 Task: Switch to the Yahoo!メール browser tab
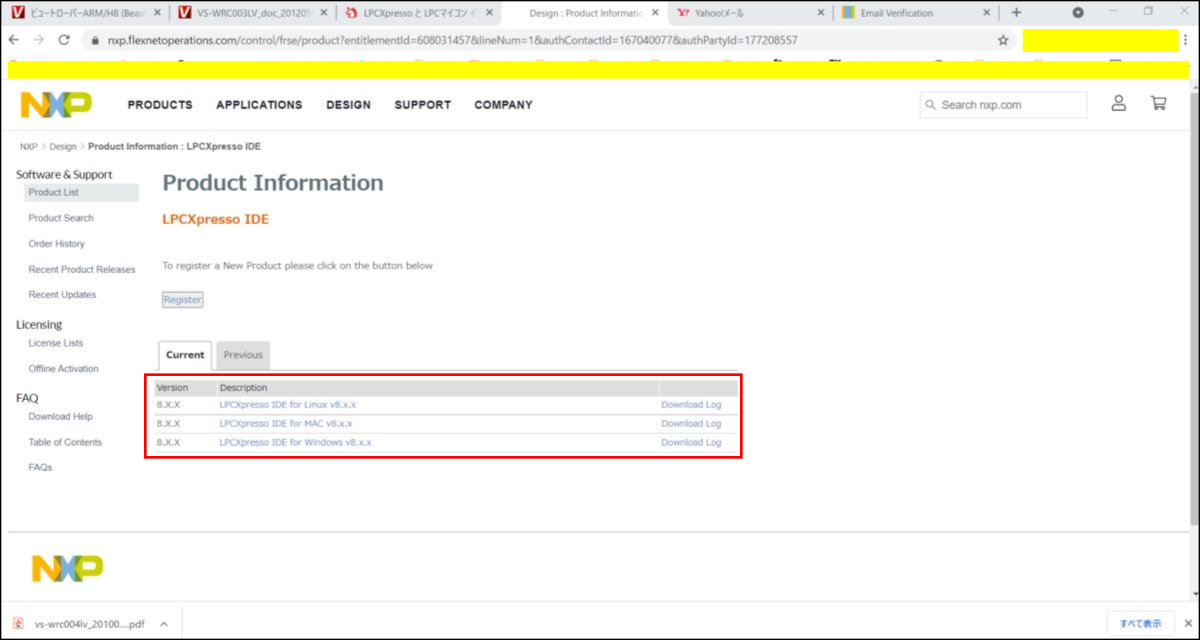748,13
